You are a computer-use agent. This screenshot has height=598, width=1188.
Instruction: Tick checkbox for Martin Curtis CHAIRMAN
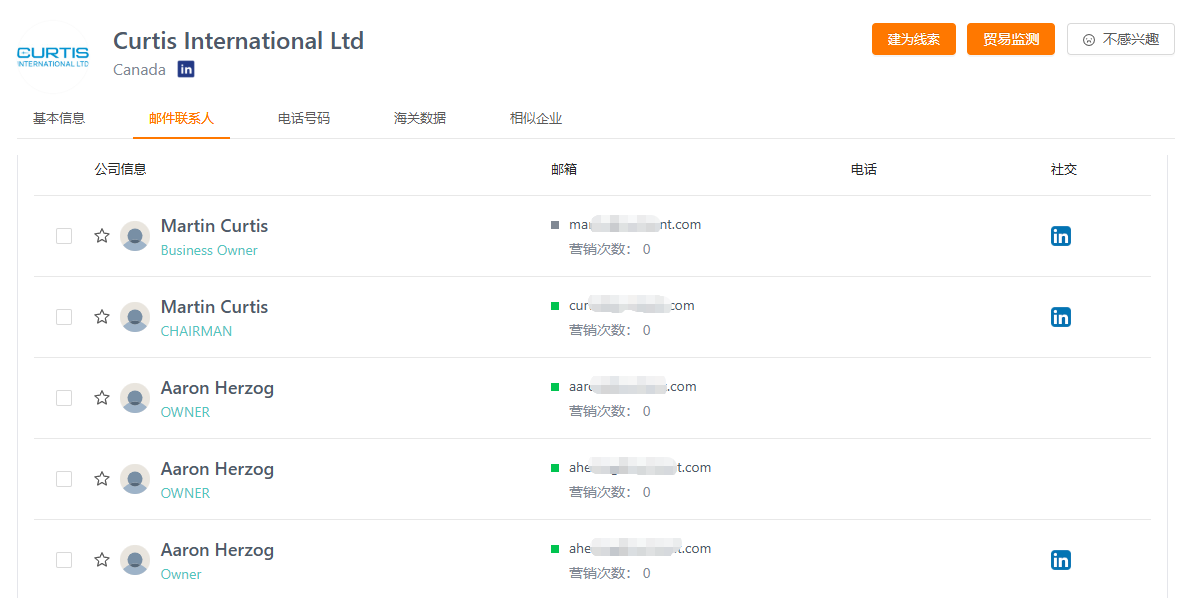pos(64,317)
